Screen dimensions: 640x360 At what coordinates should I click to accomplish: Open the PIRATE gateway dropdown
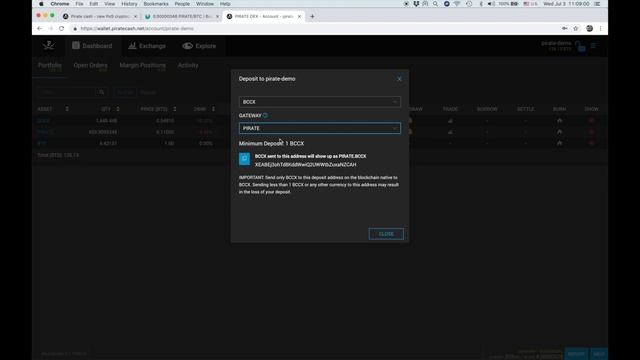click(320, 128)
